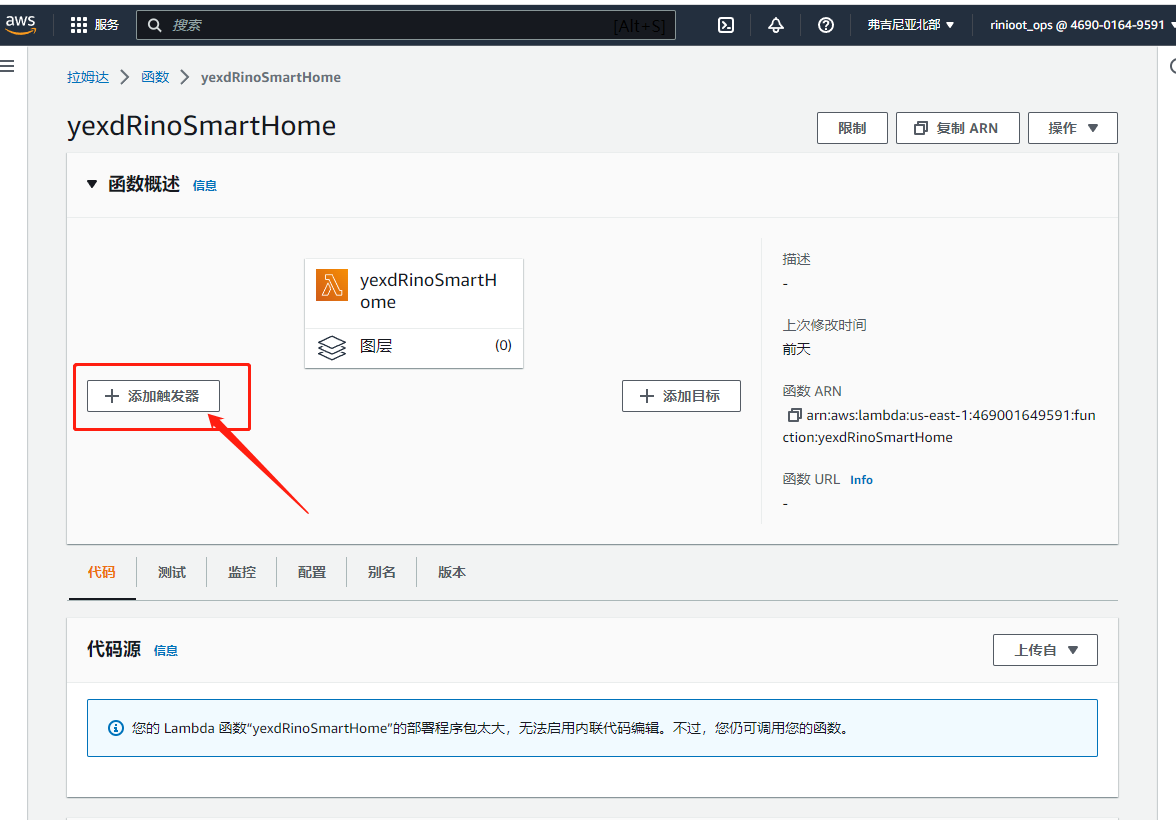Click the yexdRinoSmartHome breadcrumb text
This screenshot has height=820, width=1176.
[271, 77]
